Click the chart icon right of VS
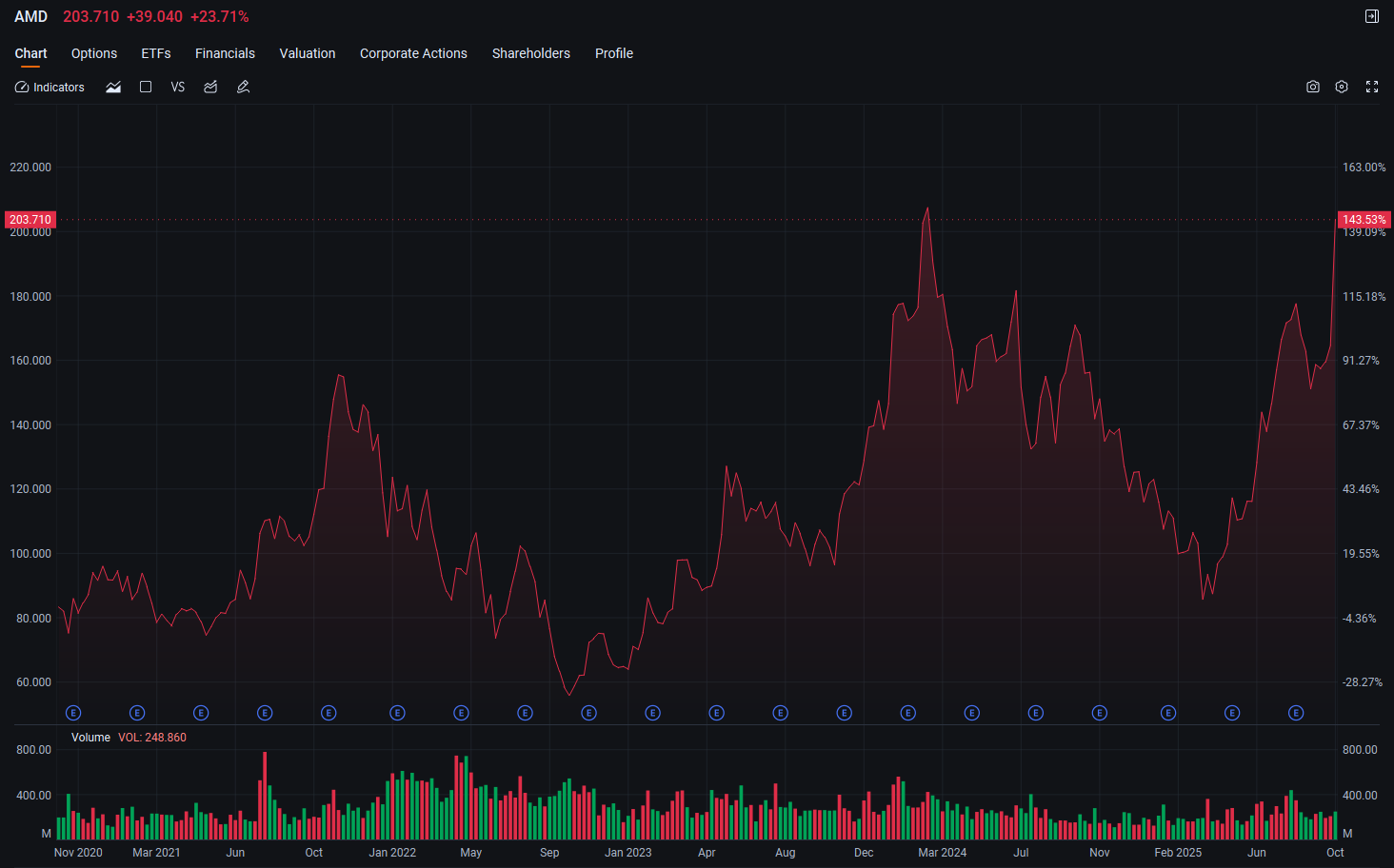The height and width of the screenshot is (868, 1394). coord(210,87)
